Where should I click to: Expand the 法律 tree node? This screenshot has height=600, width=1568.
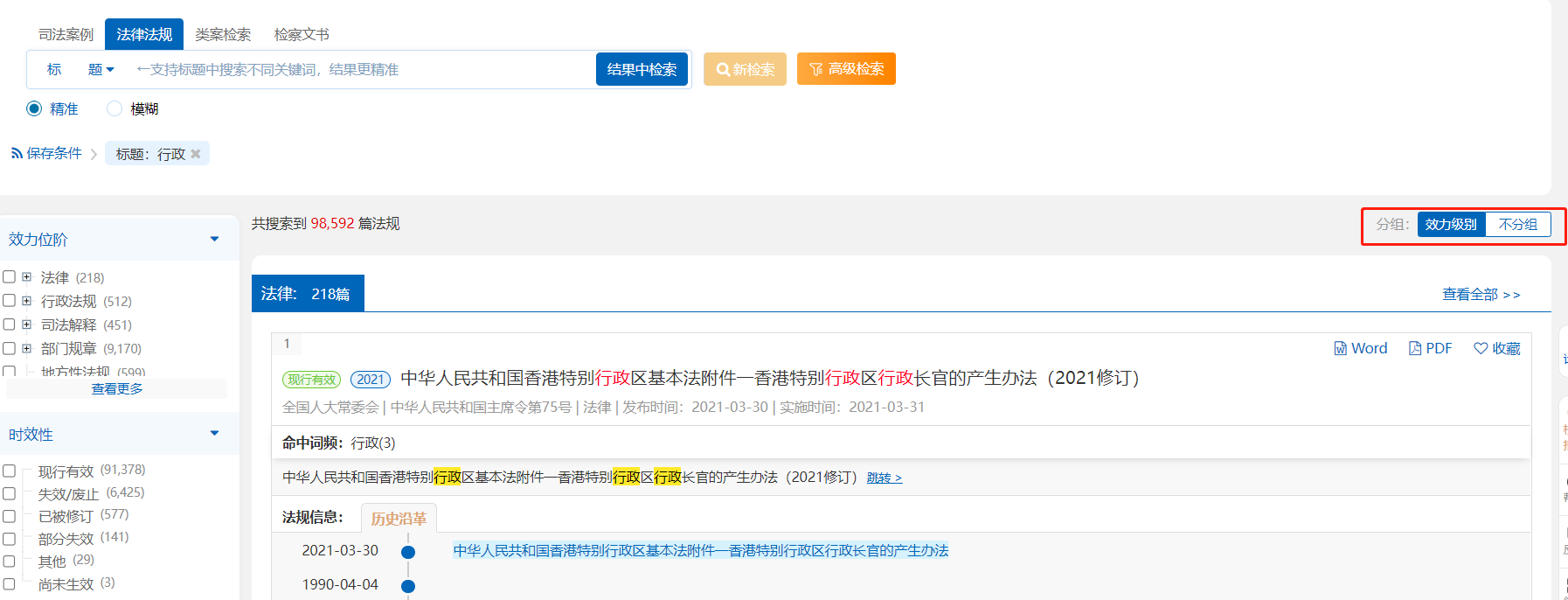[x=26, y=276]
